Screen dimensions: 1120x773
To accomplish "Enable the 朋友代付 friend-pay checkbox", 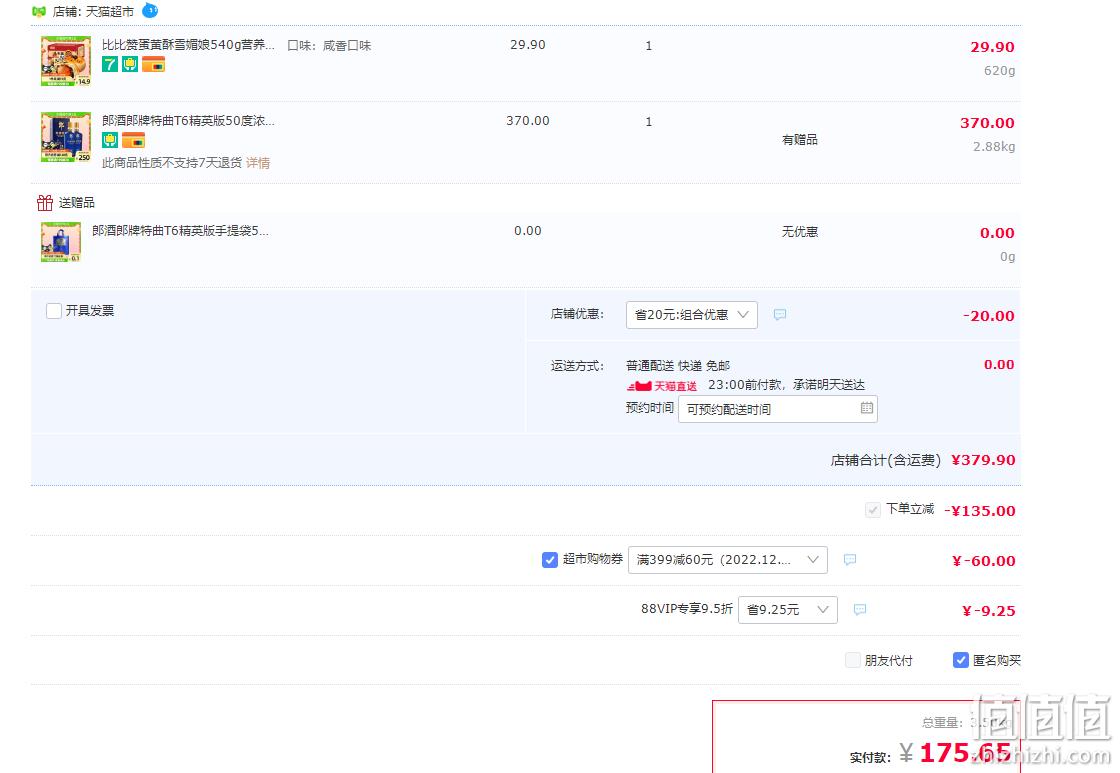I will click(x=853, y=660).
